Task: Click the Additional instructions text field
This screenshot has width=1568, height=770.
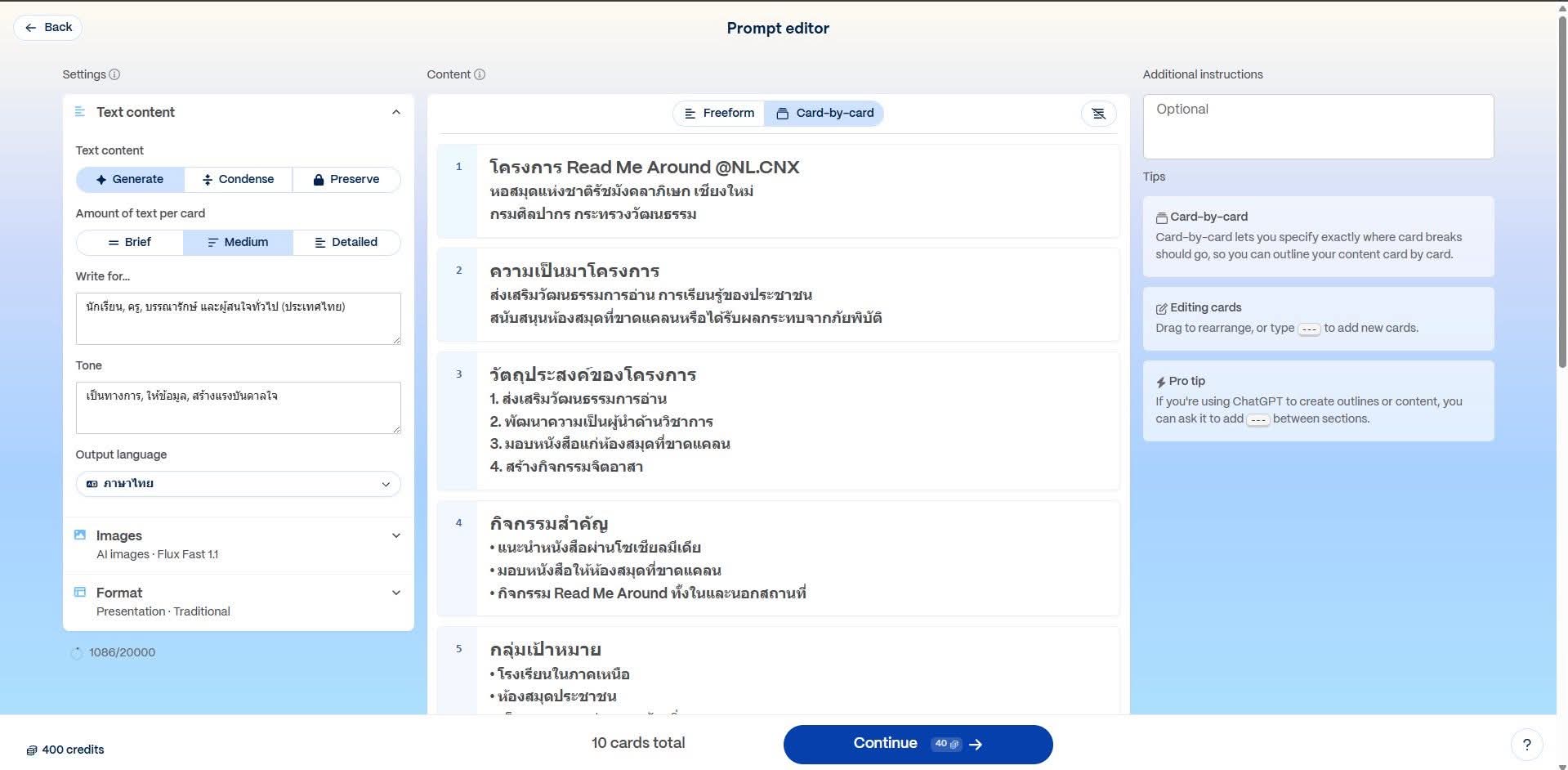Action: (1317, 127)
